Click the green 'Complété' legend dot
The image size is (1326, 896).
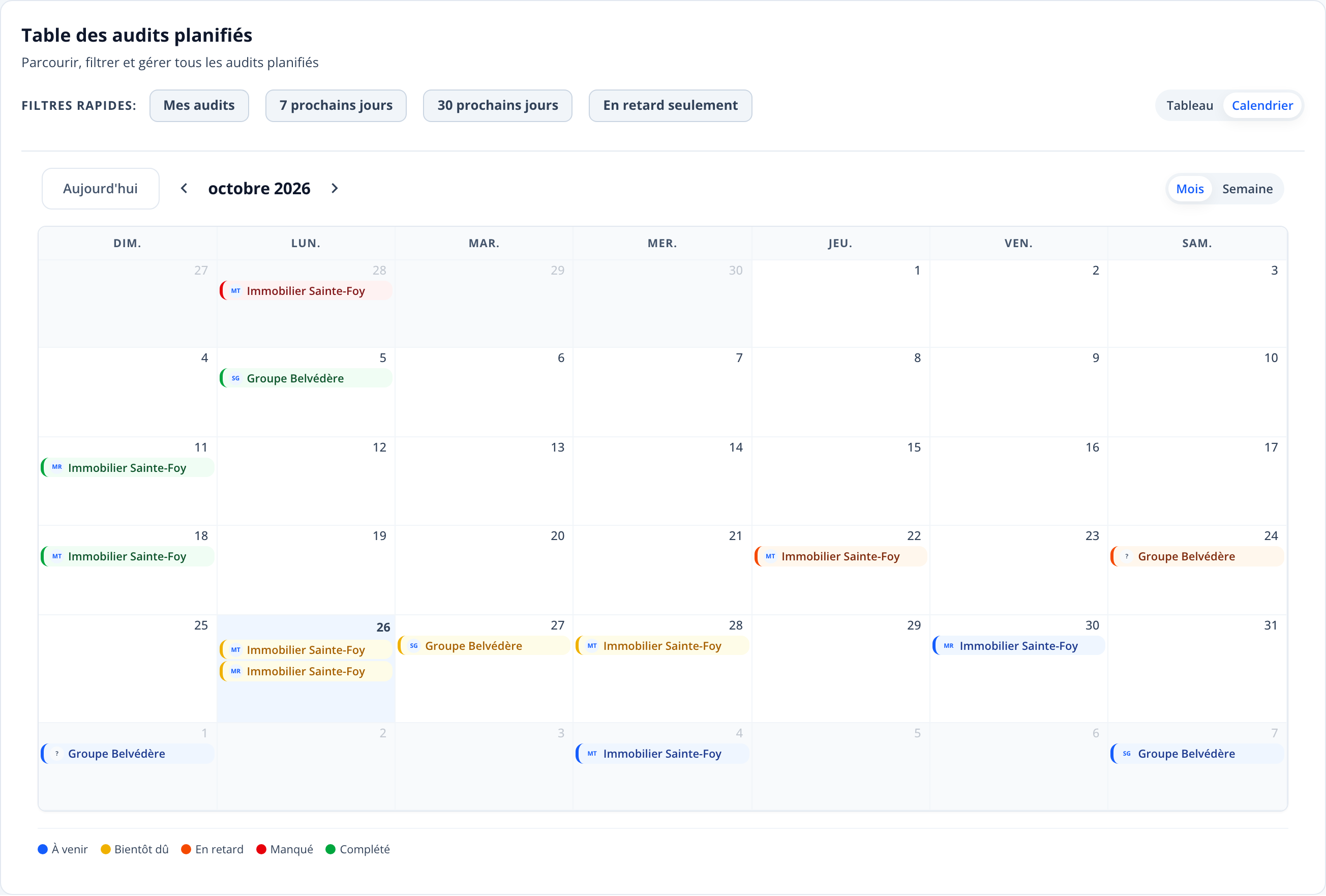coord(330,850)
